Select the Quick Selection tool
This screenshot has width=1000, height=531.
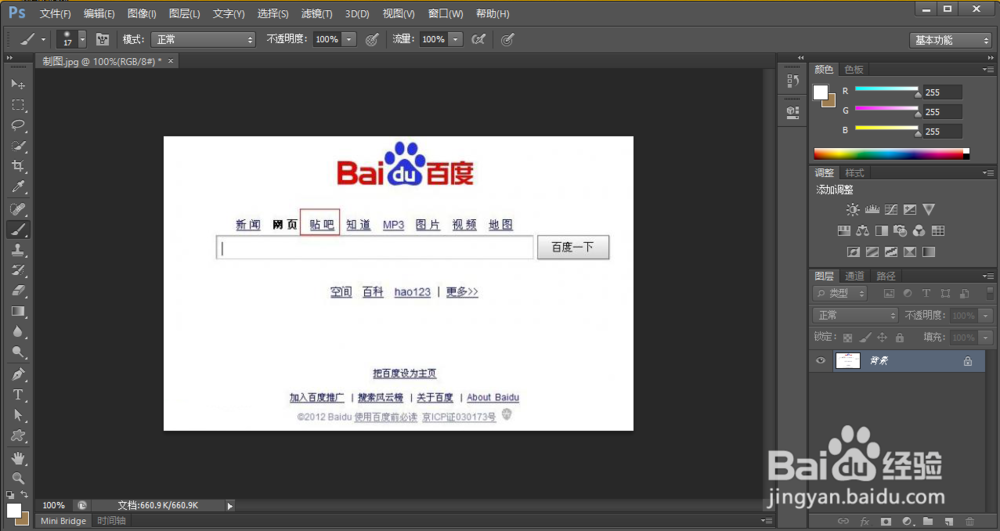tap(18, 146)
